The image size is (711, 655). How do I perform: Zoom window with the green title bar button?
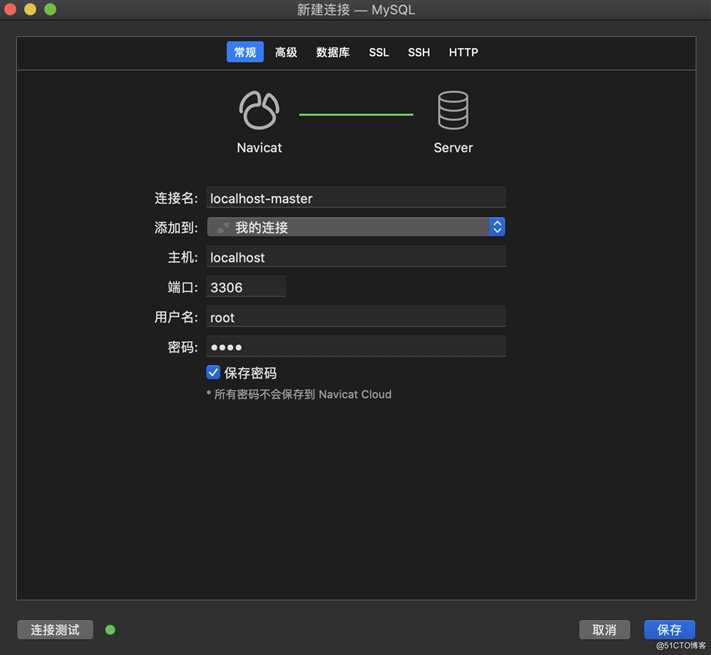(x=50, y=9)
